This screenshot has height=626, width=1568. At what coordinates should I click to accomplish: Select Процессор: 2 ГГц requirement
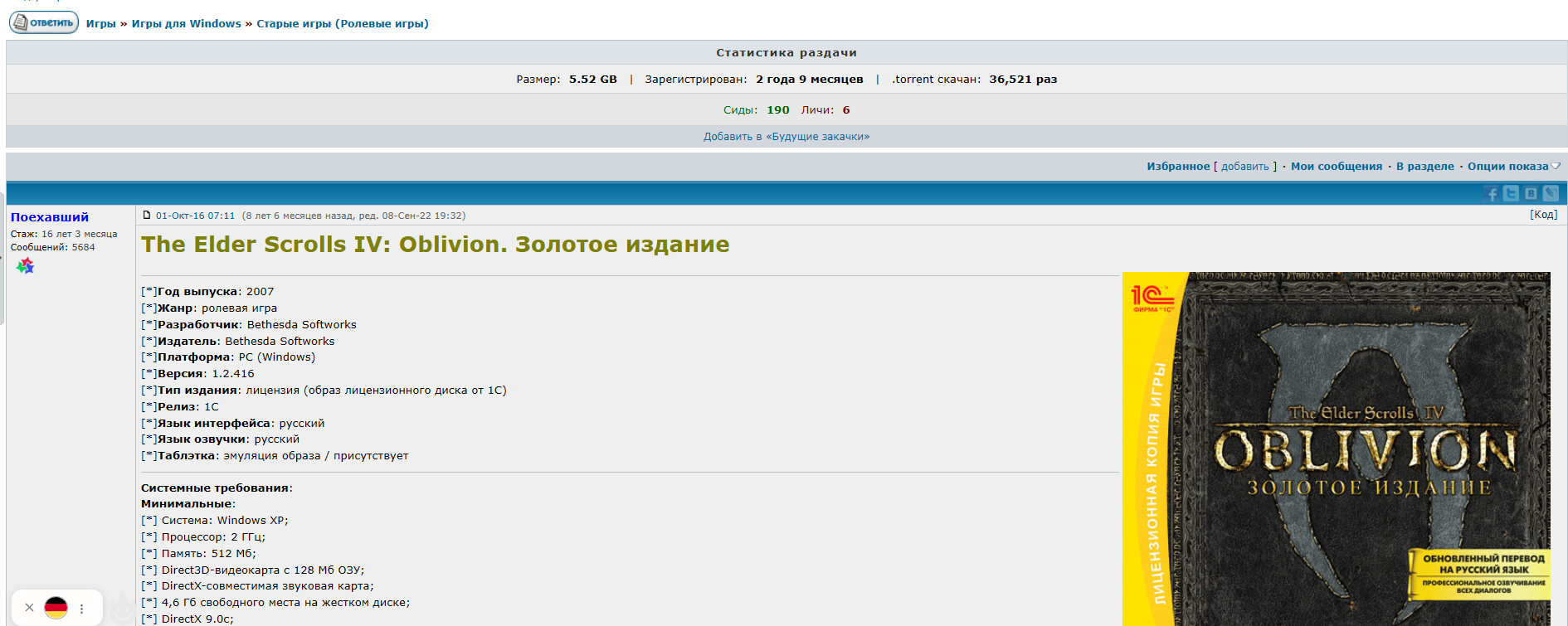pyautogui.click(x=203, y=537)
